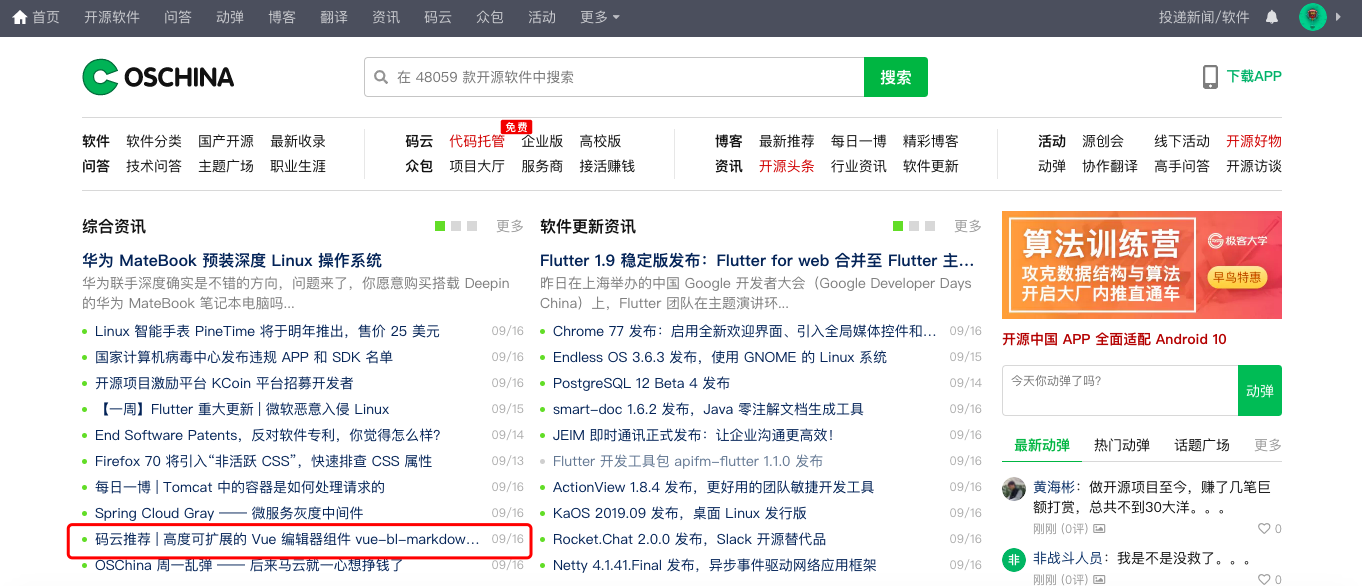Click 黄海彬's avatar in the feed
This screenshot has height=586, width=1362.
pyautogui.click(x=1014, y=489)
